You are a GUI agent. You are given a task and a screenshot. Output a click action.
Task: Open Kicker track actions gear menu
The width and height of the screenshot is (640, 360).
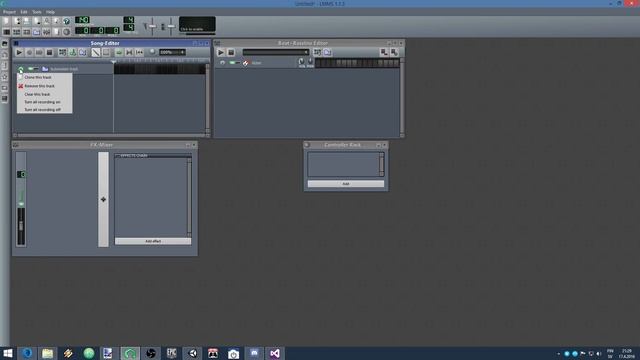(222, 62)
